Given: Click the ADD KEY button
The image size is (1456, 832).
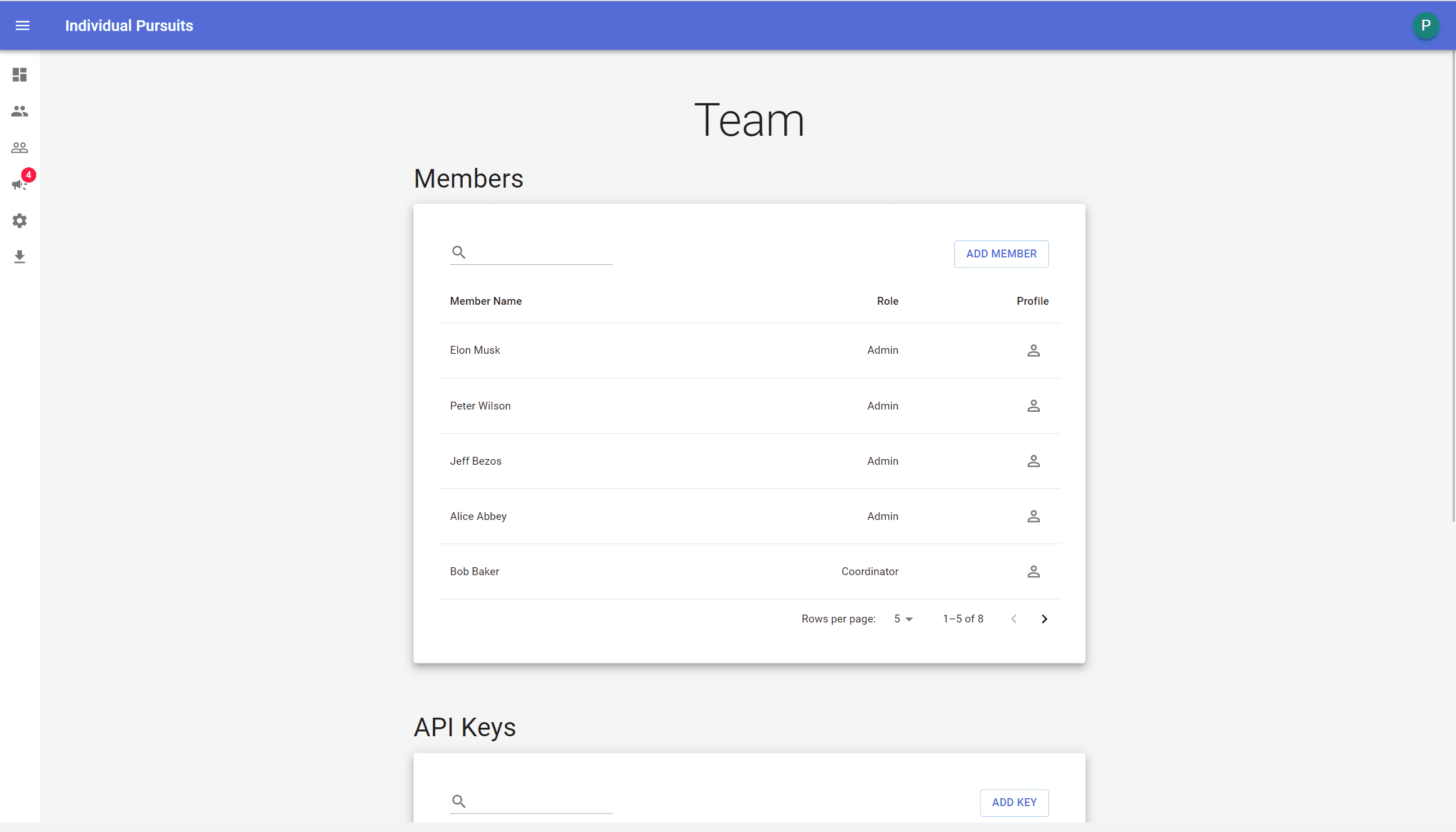Looking at the screenshot, I should point(1013,802).
